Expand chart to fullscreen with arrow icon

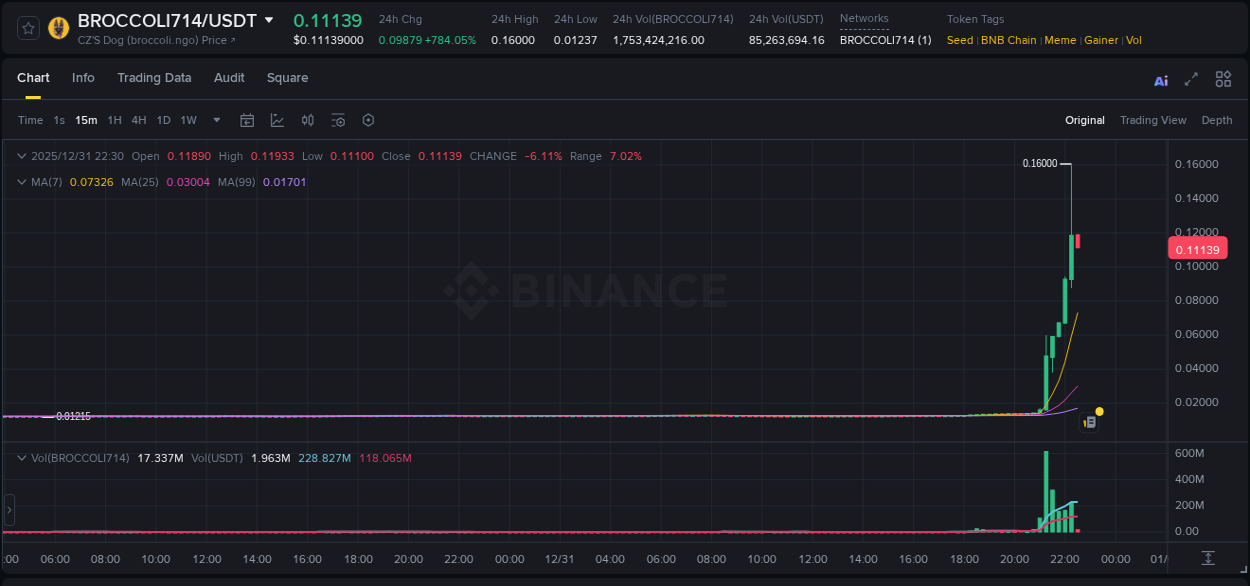(1191, 78)
